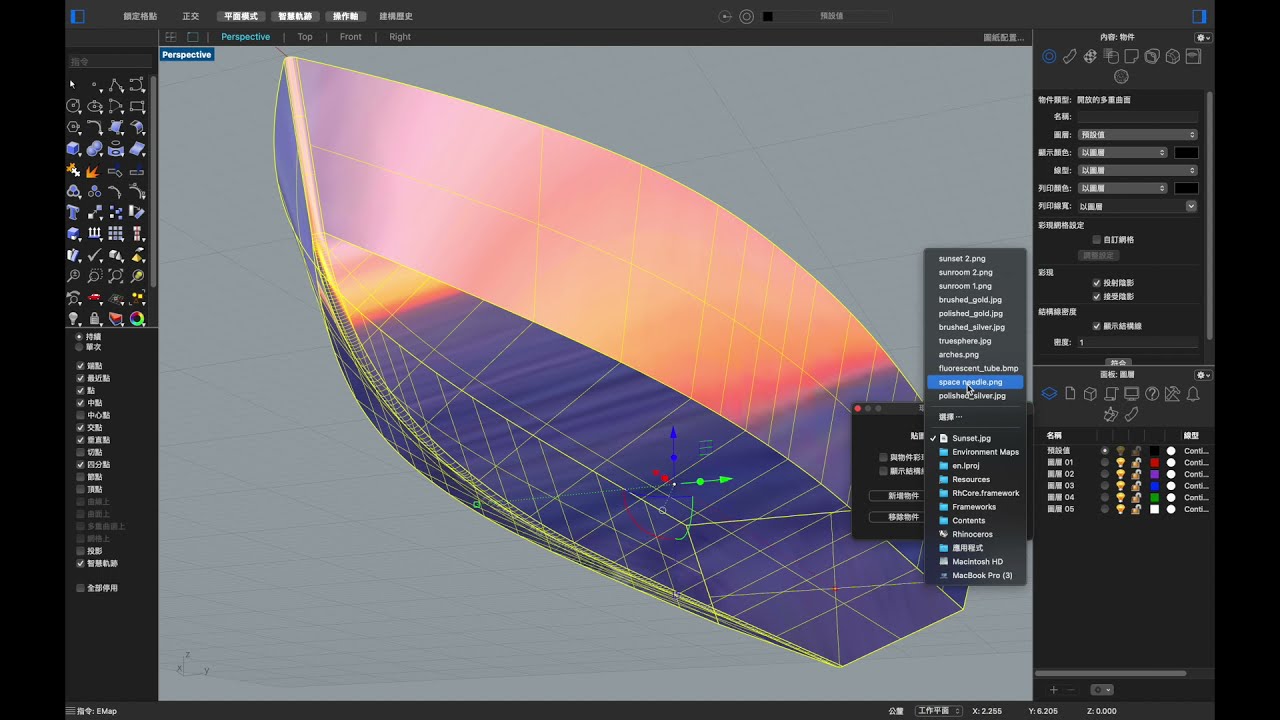Open the color wheel tool
This screenshot has width=1280, height=720.
137,318
